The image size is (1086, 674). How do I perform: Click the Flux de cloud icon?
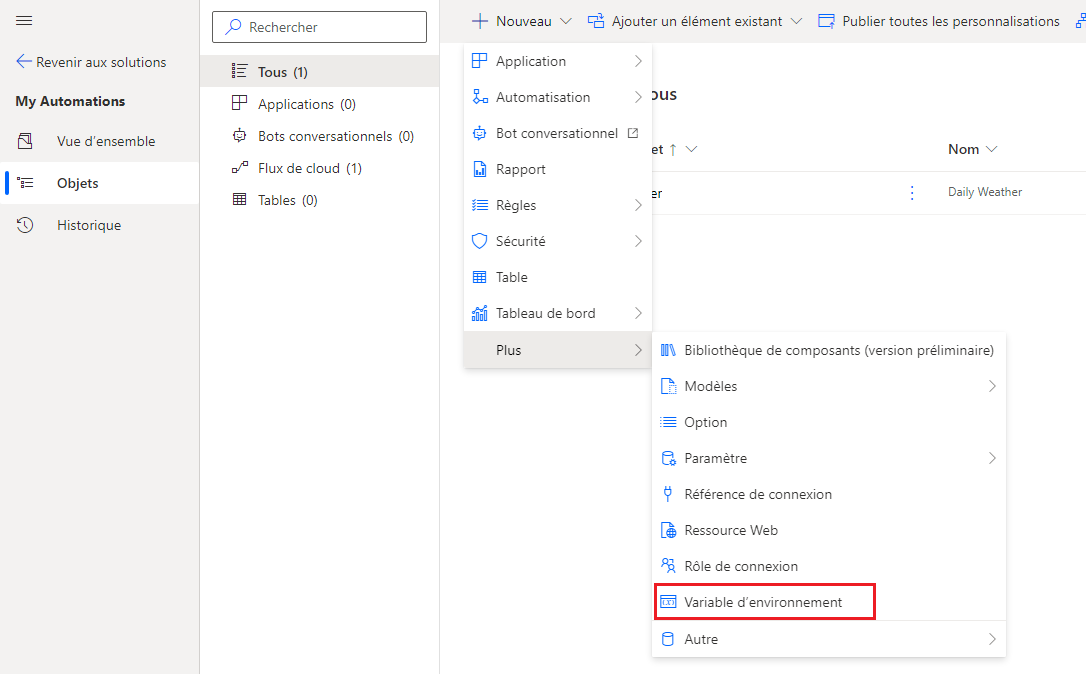coord(240,168)
